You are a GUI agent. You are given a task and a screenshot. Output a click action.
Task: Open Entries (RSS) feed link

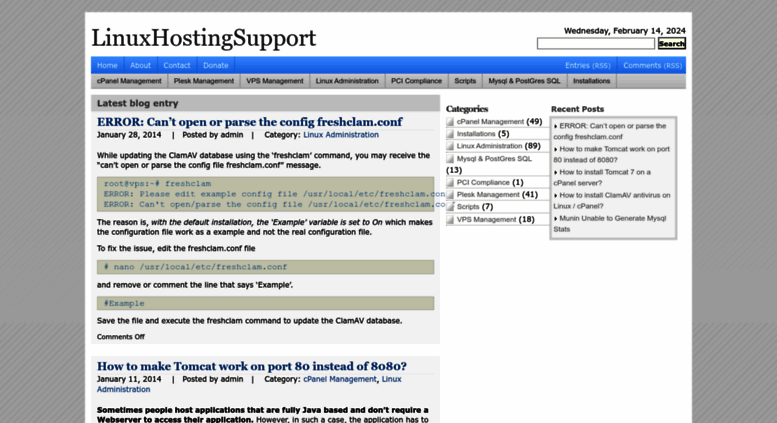[588, 65]
